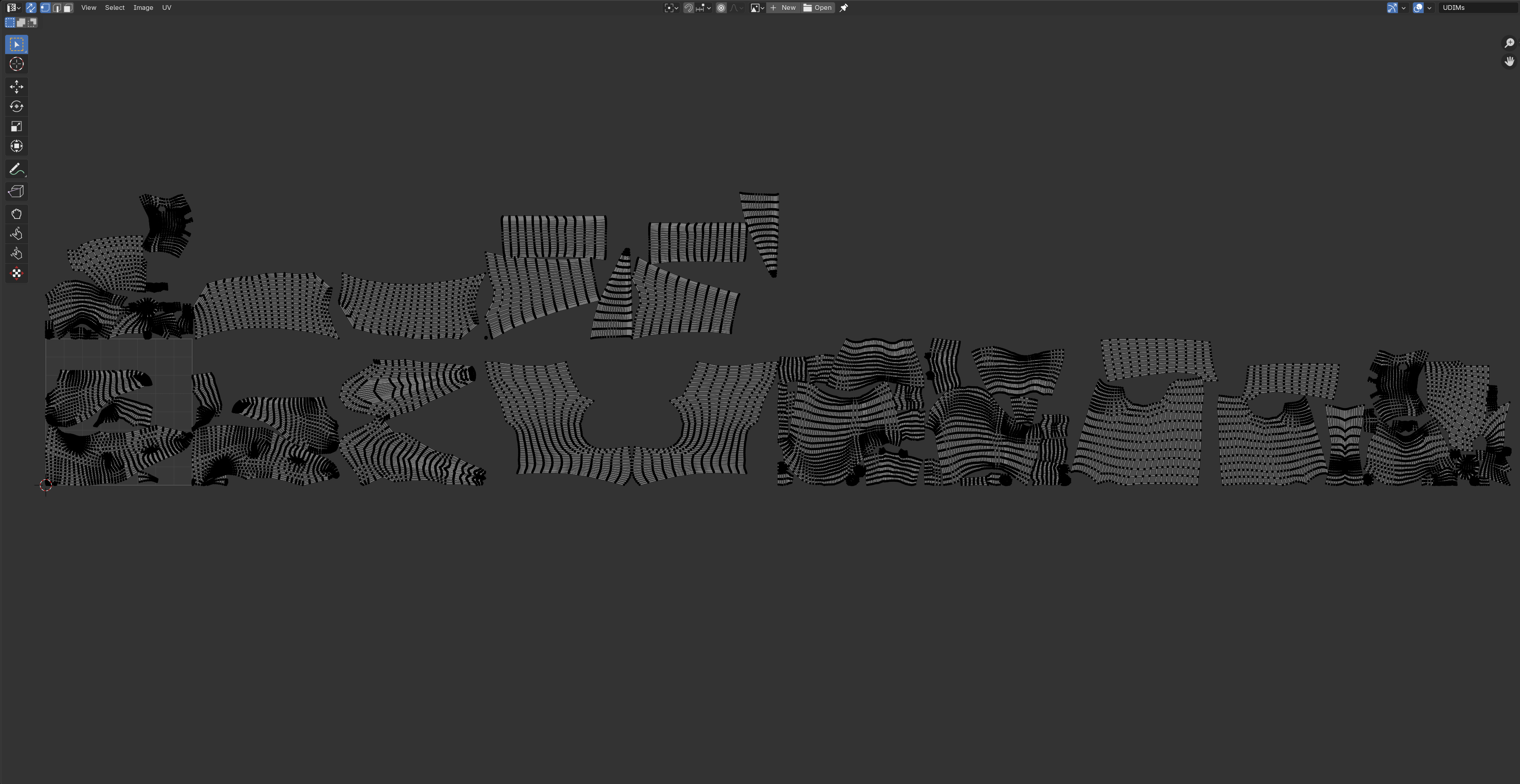
Task: Activate the Move tool
Action: point(17,87)
